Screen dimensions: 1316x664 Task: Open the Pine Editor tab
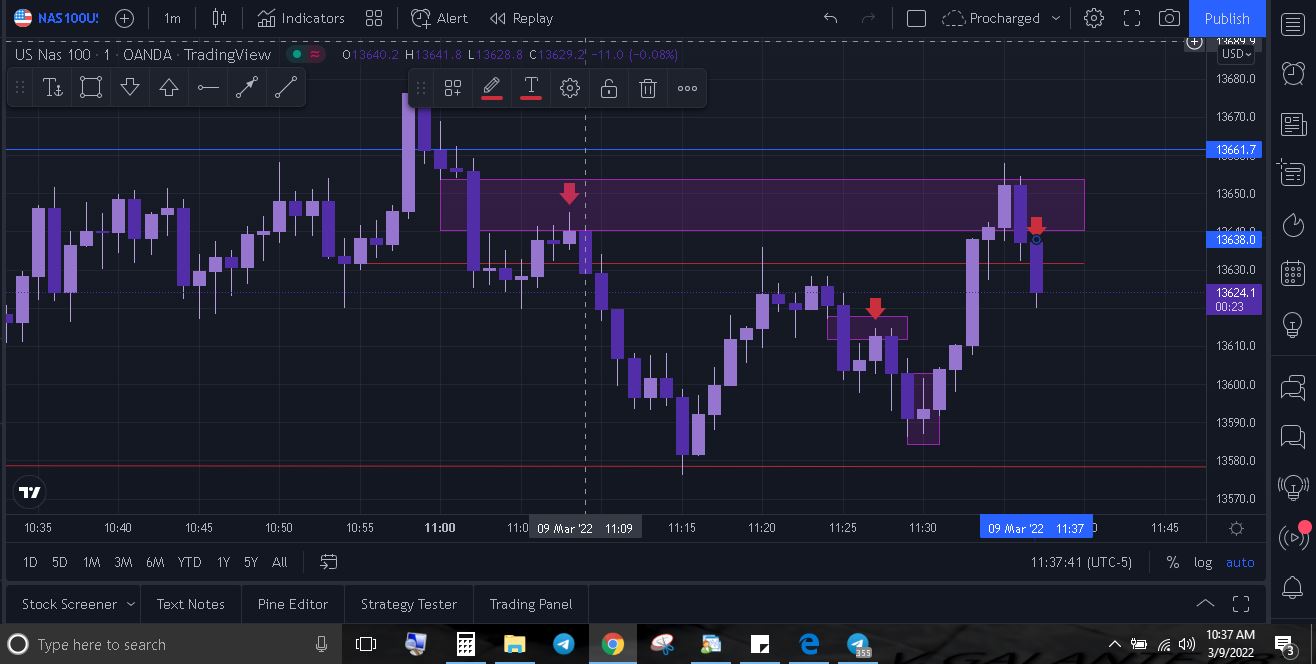click(x=293, y=604)
